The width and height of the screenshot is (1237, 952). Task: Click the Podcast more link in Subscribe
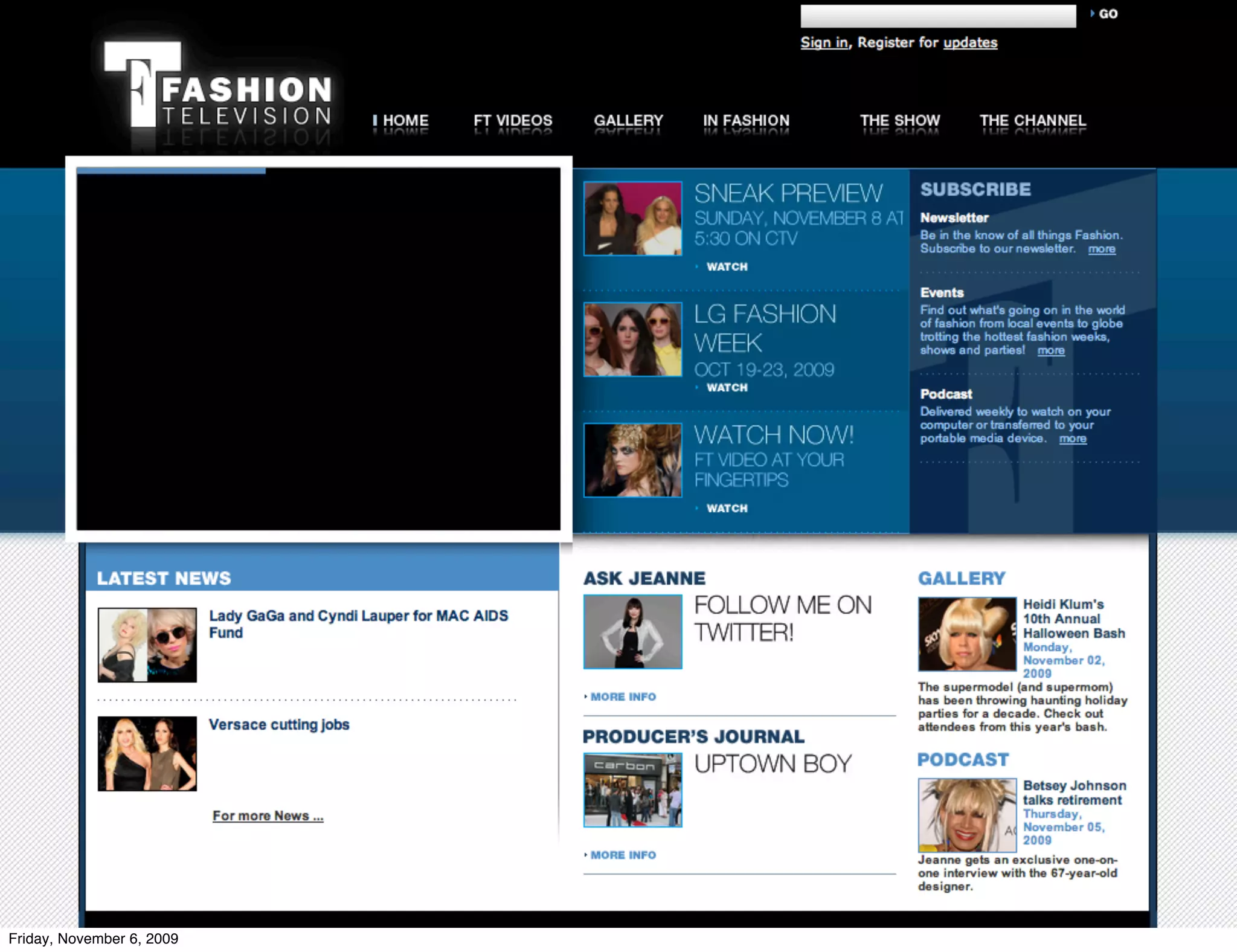point(1073,439)
